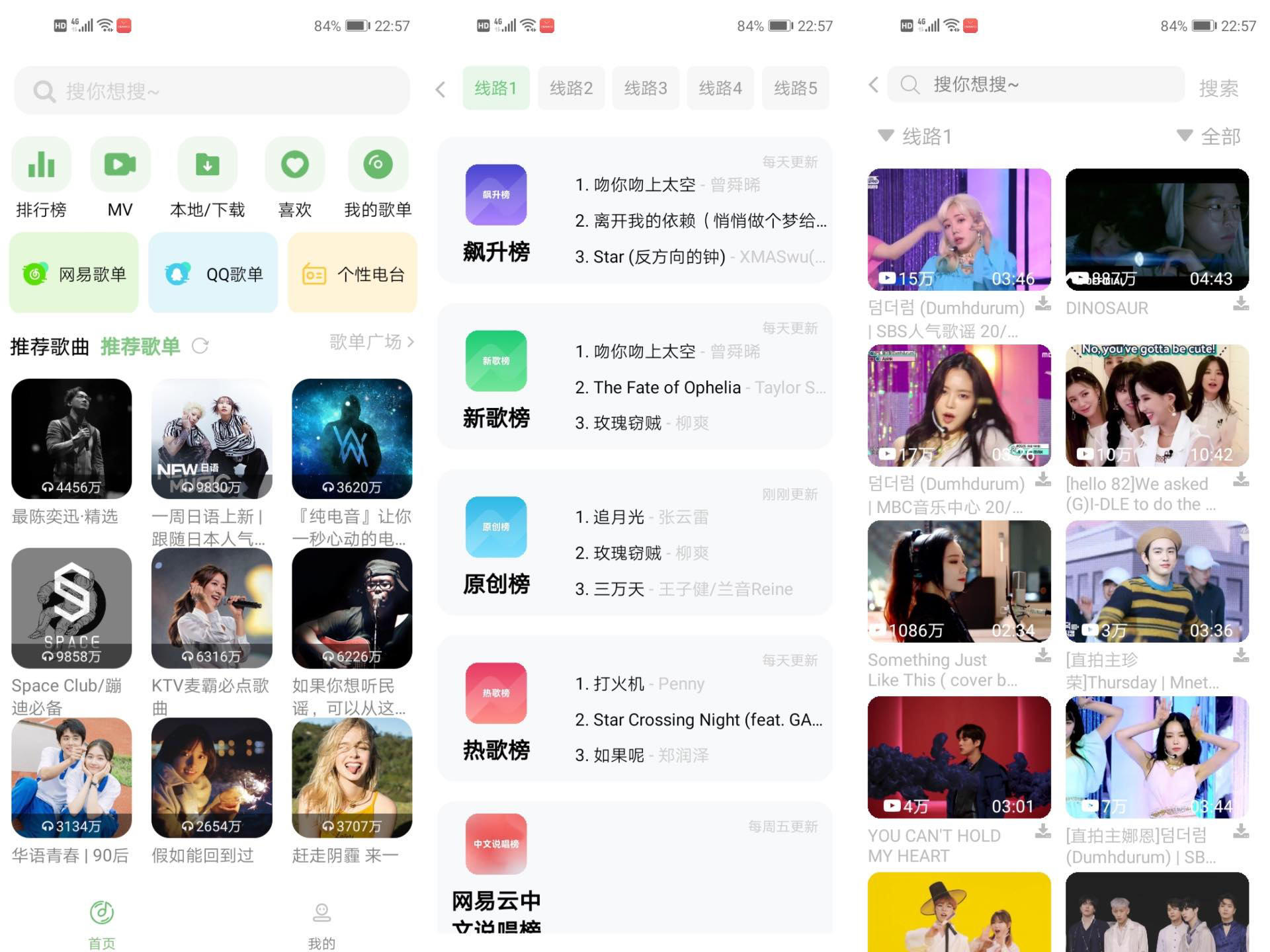Image resolution: width=1270 pixels, height=952 pixels.
Task: Download the Something Just Like This video
Action: pyautogui.click(x=1043, y=655)
